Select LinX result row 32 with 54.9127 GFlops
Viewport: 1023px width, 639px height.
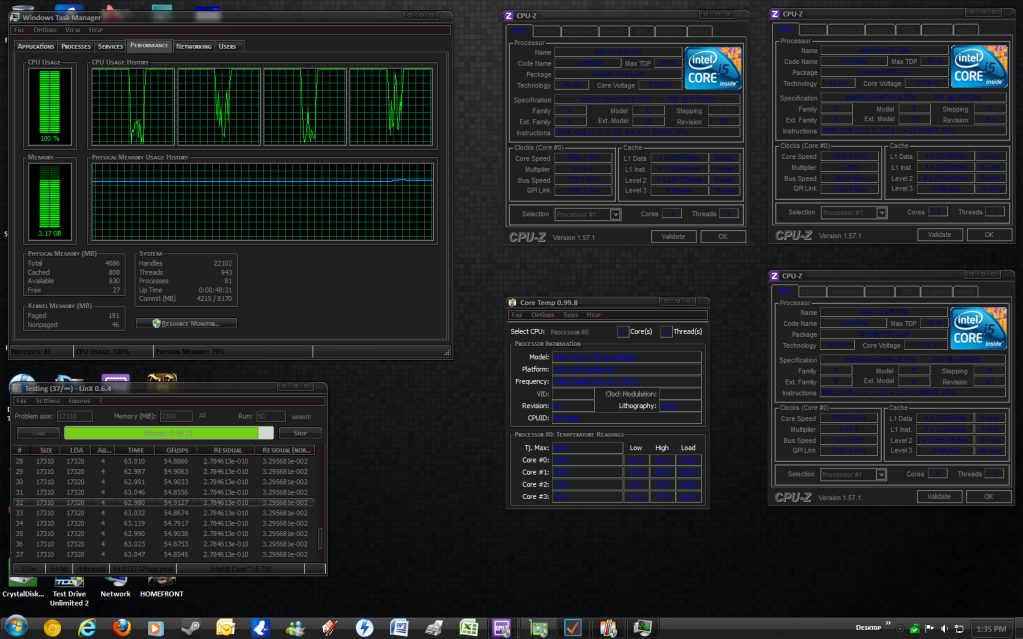tap(163, 503)
